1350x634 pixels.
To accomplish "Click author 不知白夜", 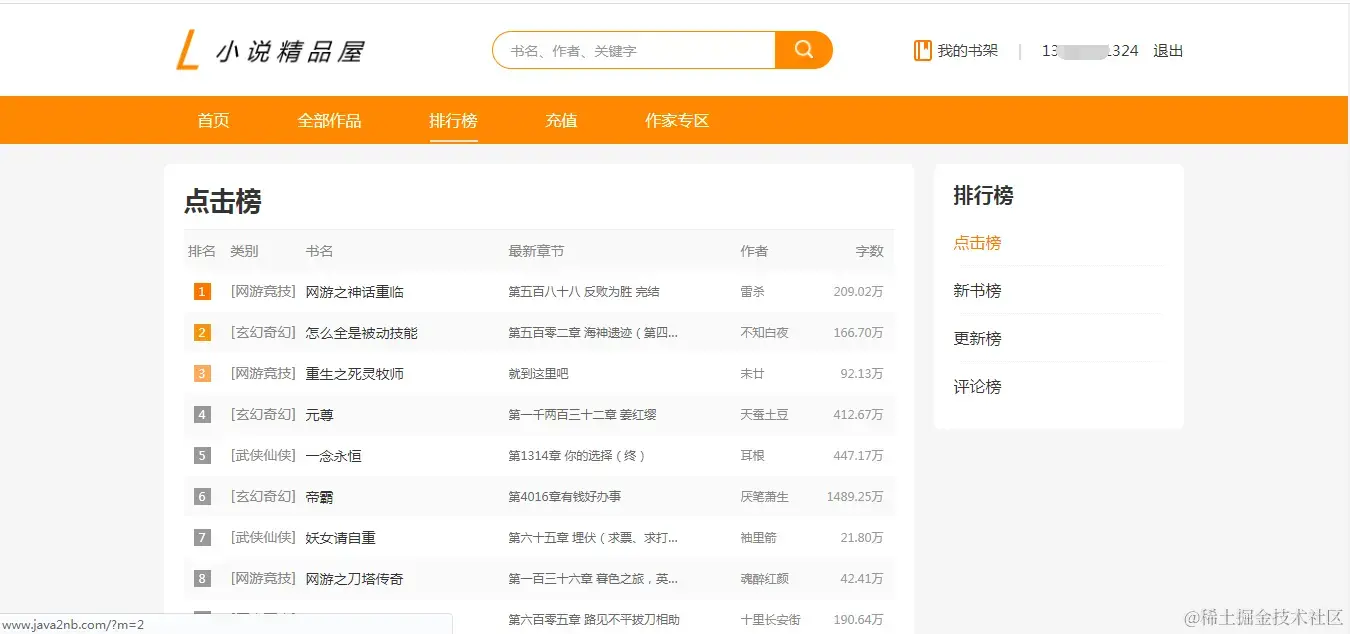I will [764, 333].
